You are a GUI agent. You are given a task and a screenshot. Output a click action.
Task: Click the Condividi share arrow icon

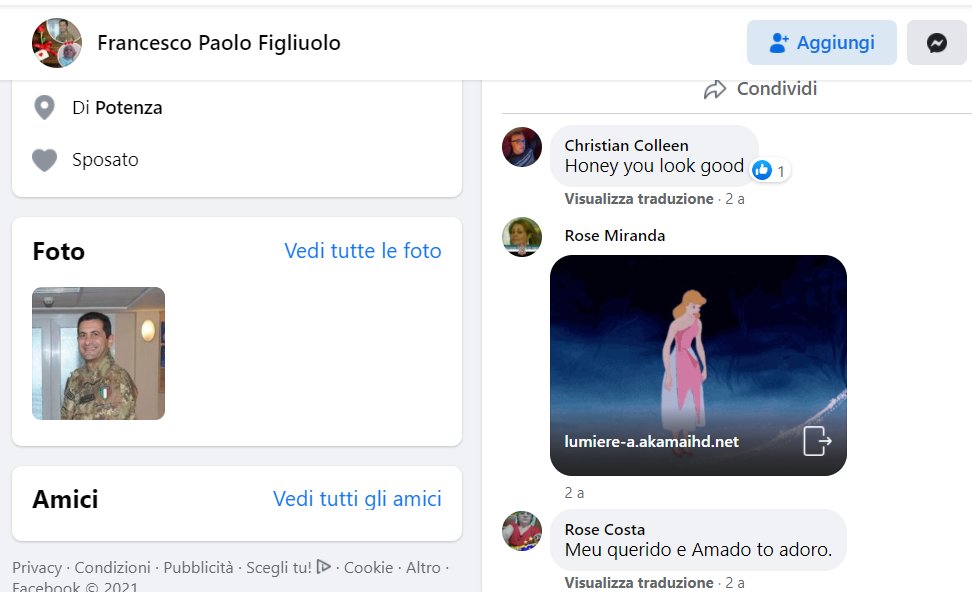714,90
